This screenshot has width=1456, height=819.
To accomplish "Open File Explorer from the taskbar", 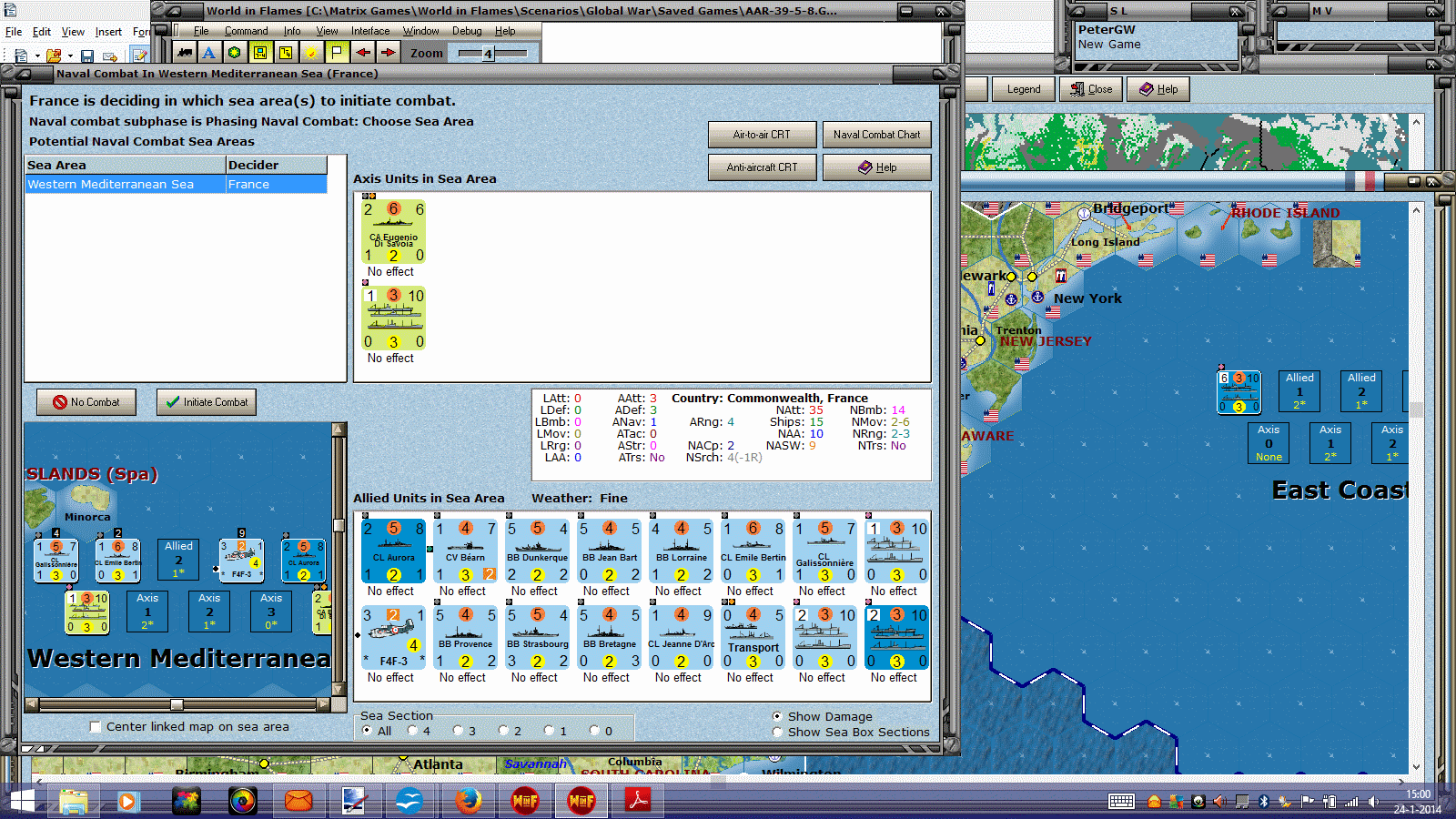I will pos(74,801).
